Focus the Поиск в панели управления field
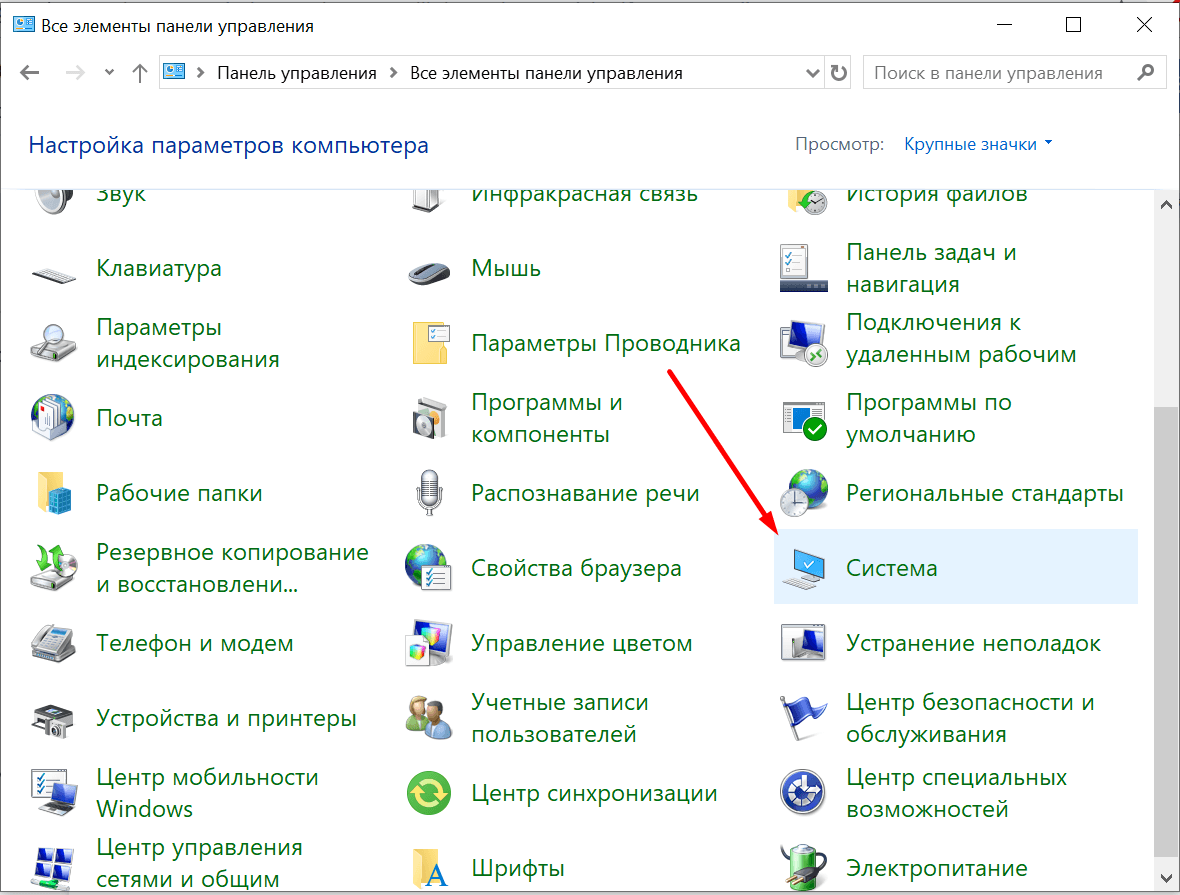The width and height of the screenshot is (1180, 895). 1014,73
